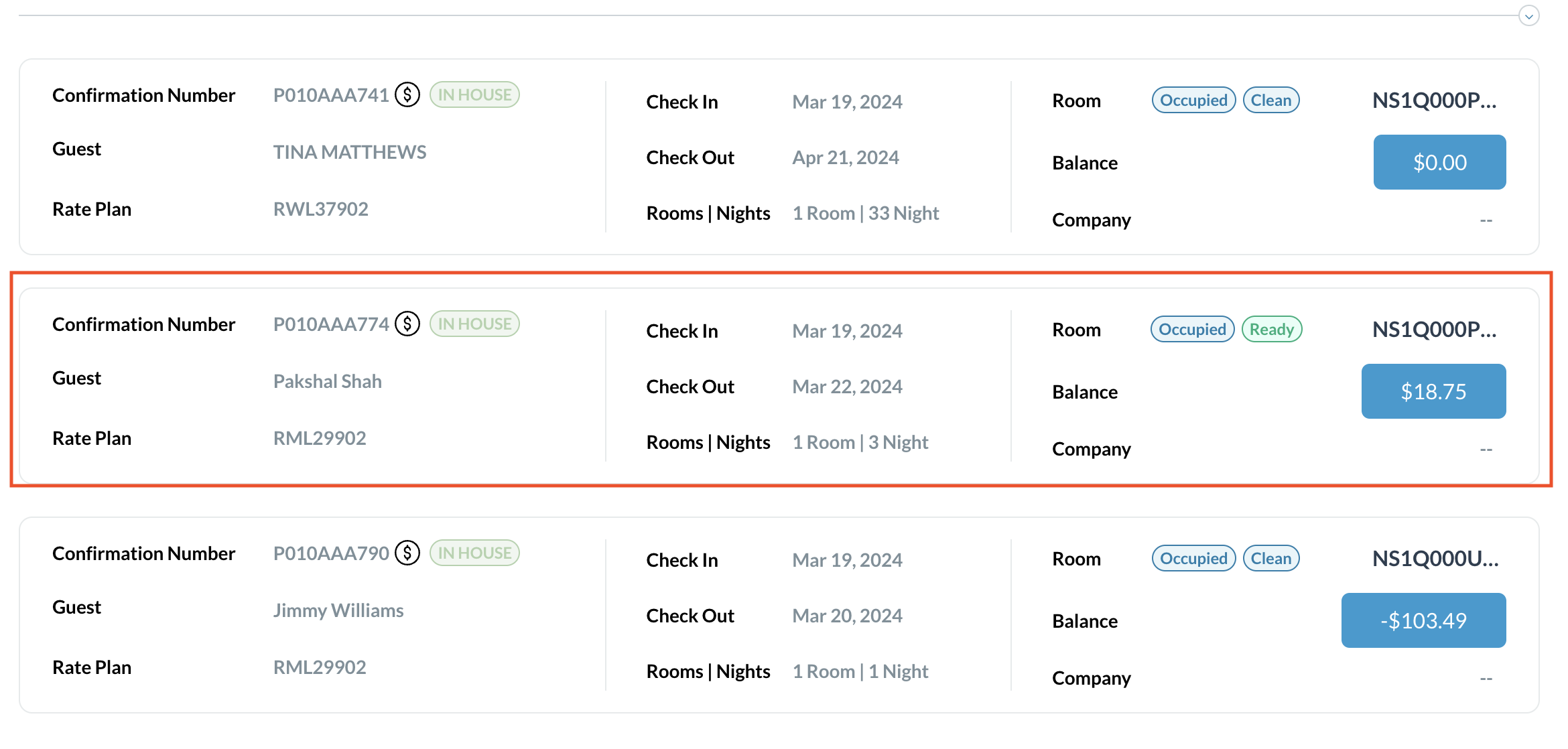Click dollar icon next to P010AAA790
The image size is (1568, 749).
(407, 553)
